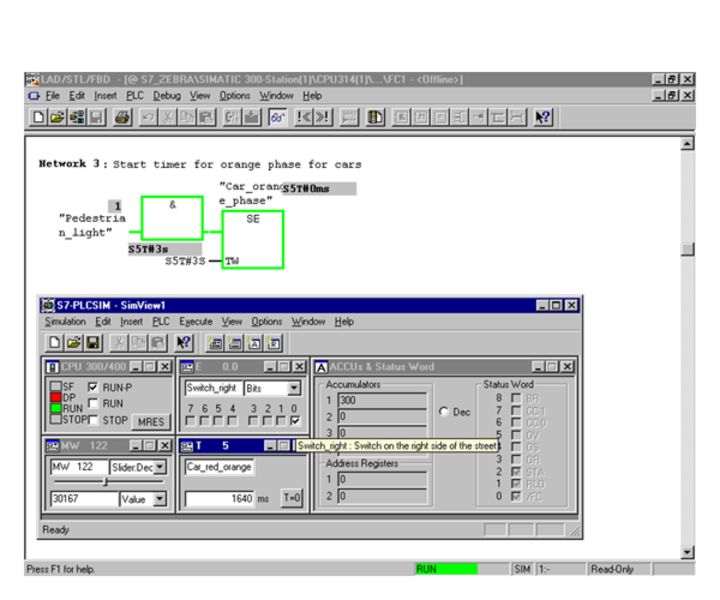Screen dimensions: 720x600
Task: Click Save icon in LAD/STL/FBD toolbar
Action: coord(96,118)
